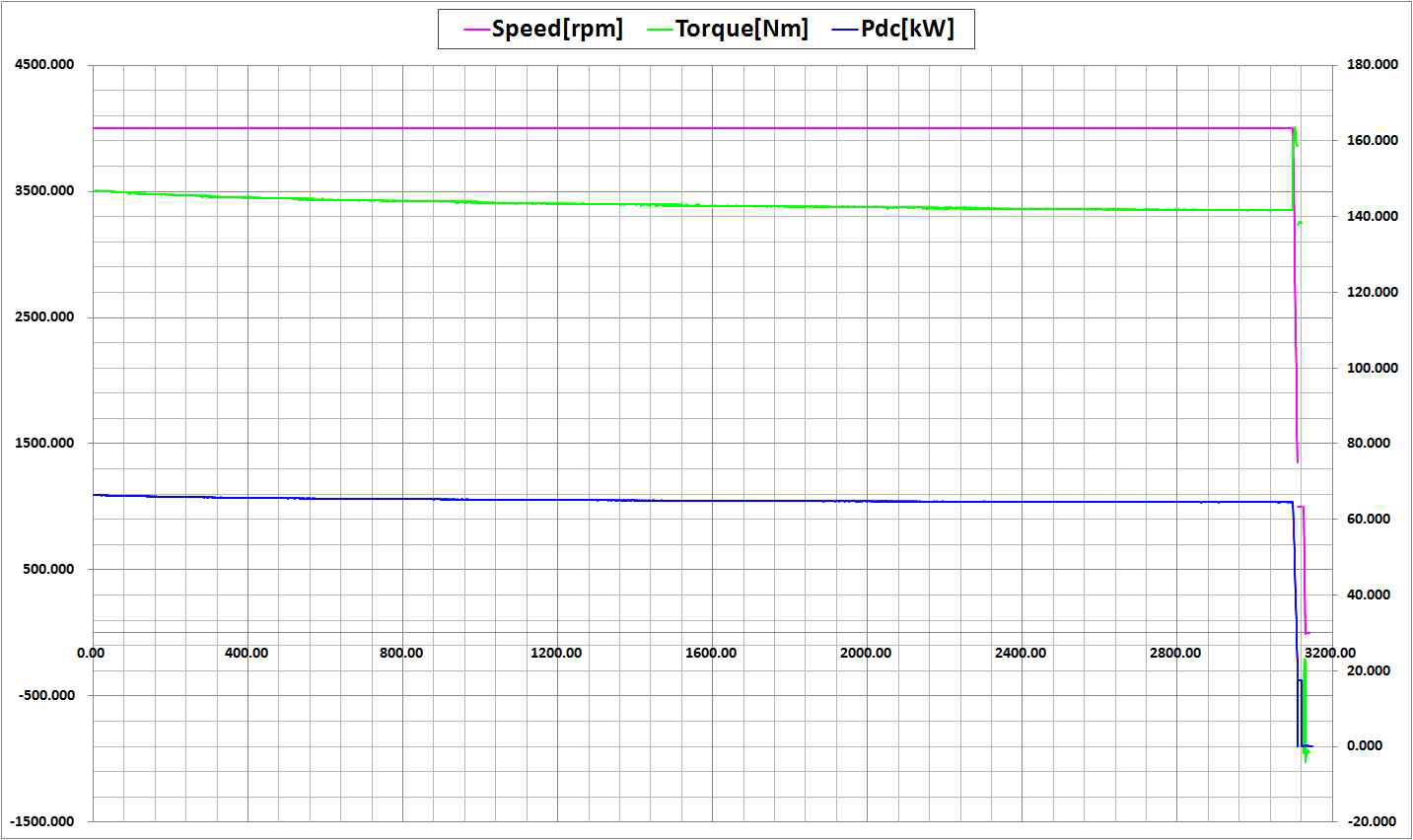
Task: Select the time axis label 2400.00
Action: [x=1021, y=654]
